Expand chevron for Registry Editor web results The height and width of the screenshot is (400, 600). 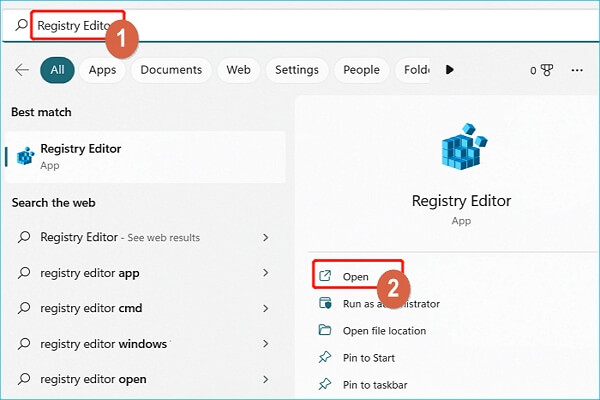[x=266, y=237]
